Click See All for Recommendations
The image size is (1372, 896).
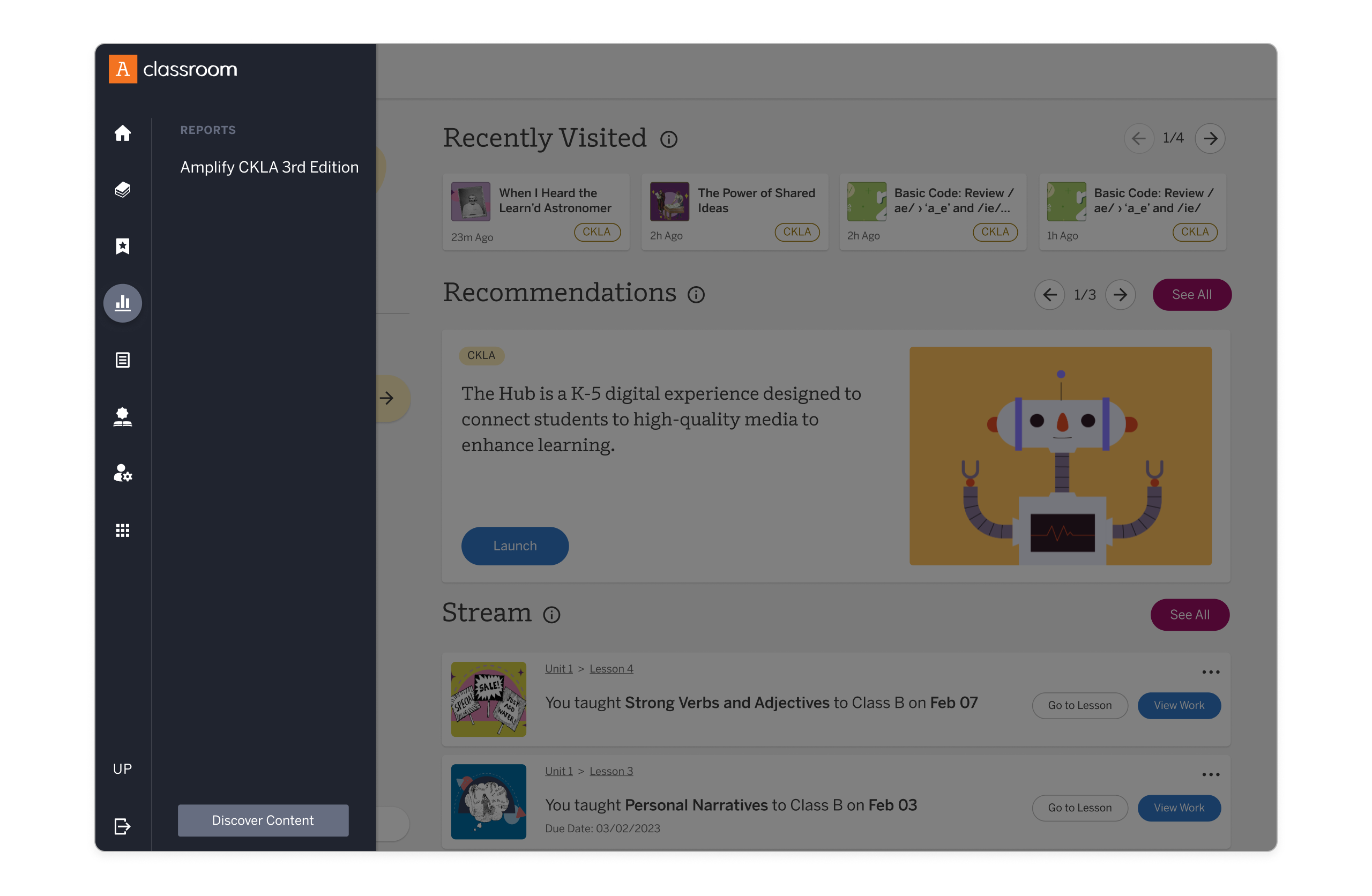click(1191, 295)
